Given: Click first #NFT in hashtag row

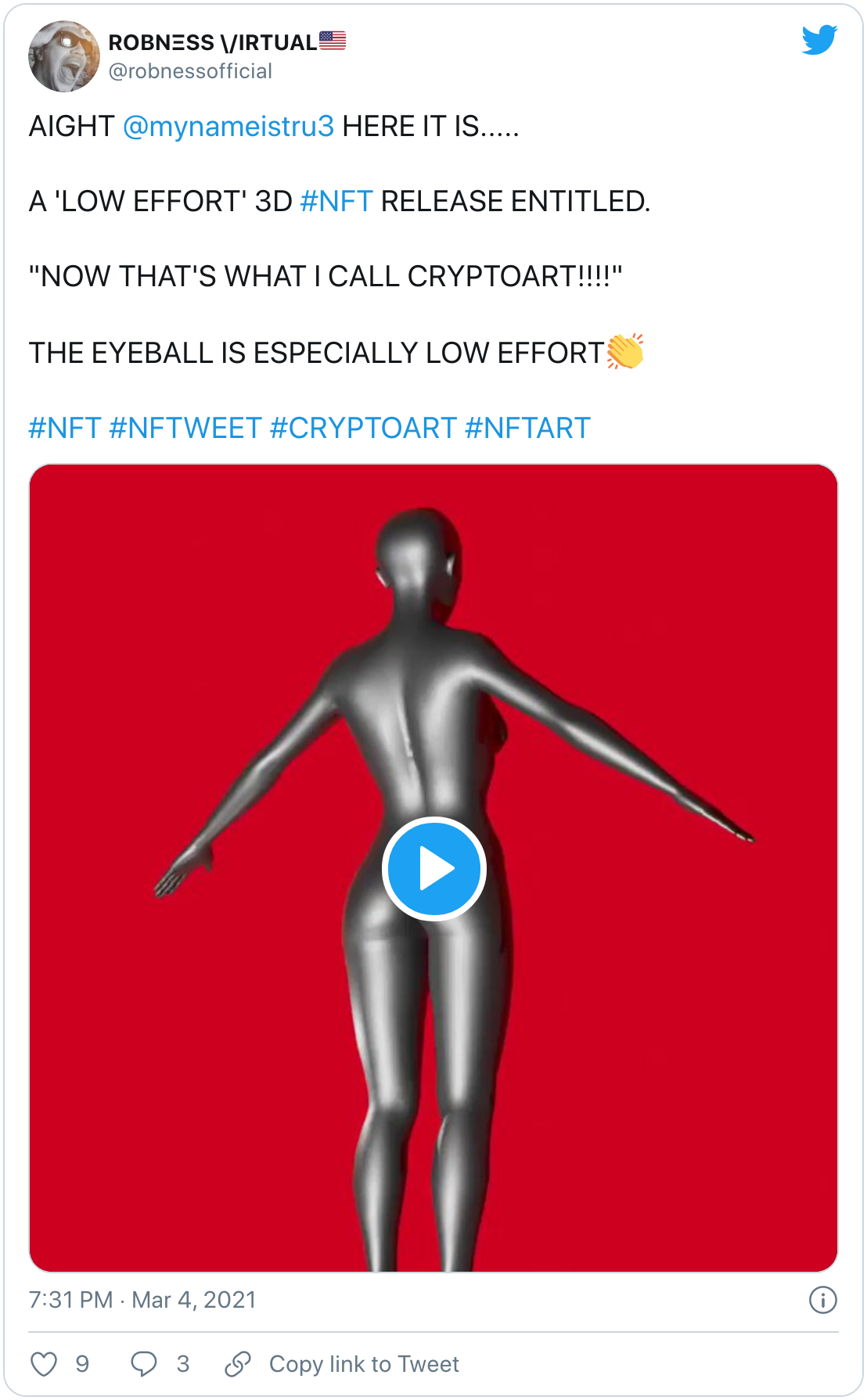Looking at the screenshot, I should 65,428.
